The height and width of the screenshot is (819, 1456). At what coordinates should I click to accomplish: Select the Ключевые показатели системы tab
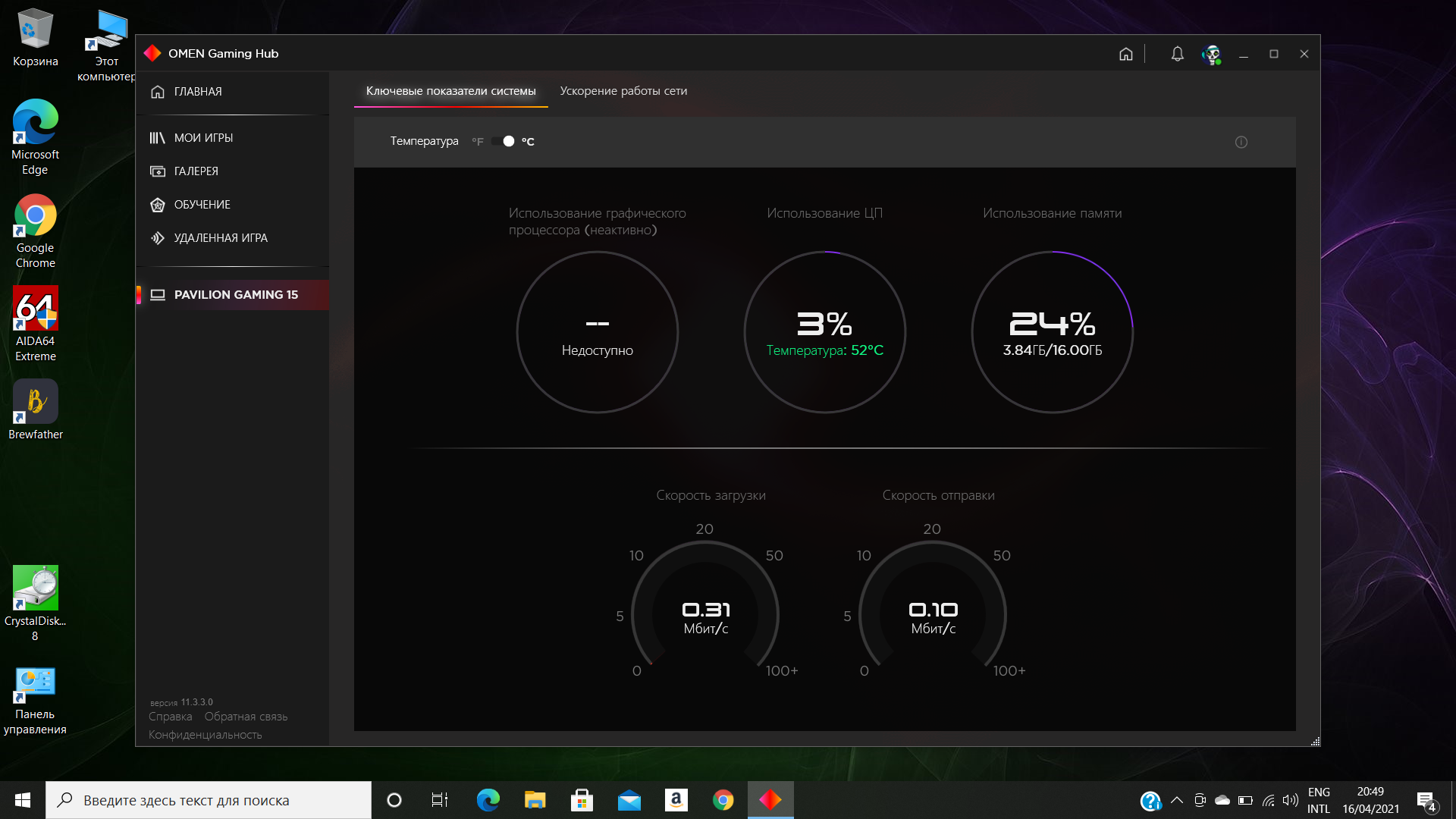point(450,90)
